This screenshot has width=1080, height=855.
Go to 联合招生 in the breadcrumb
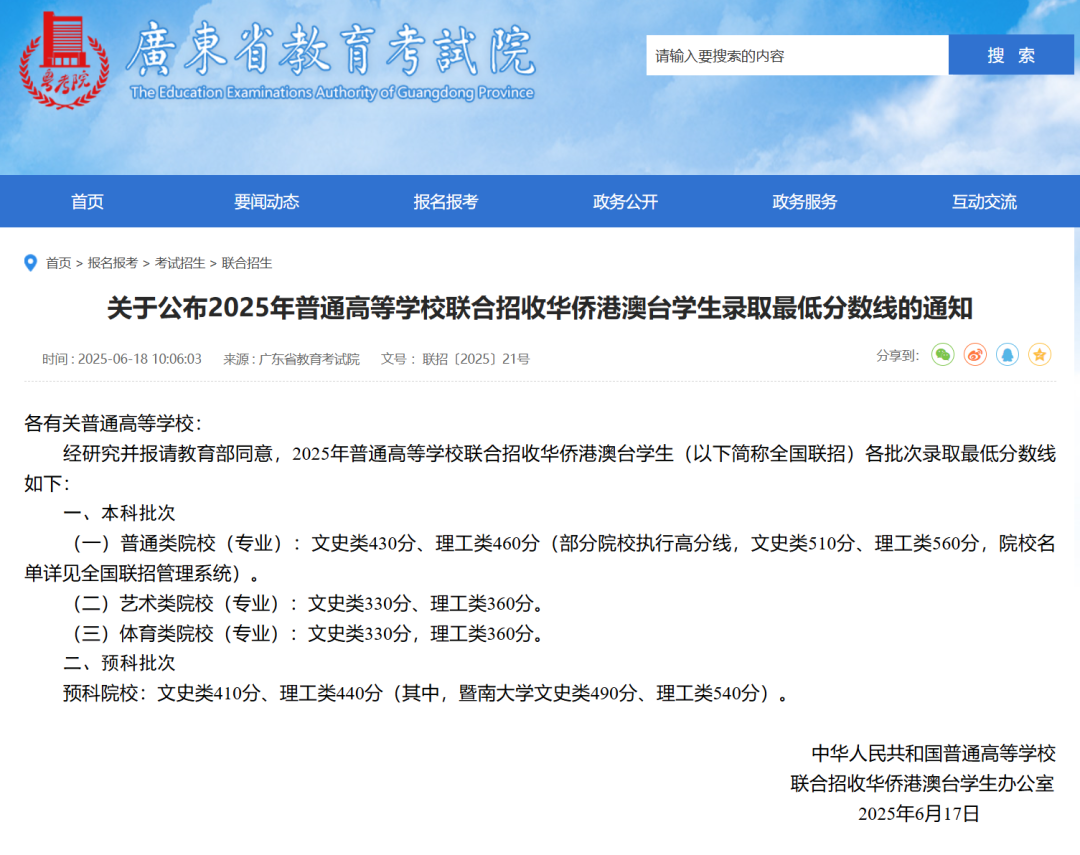pos(247,263)
